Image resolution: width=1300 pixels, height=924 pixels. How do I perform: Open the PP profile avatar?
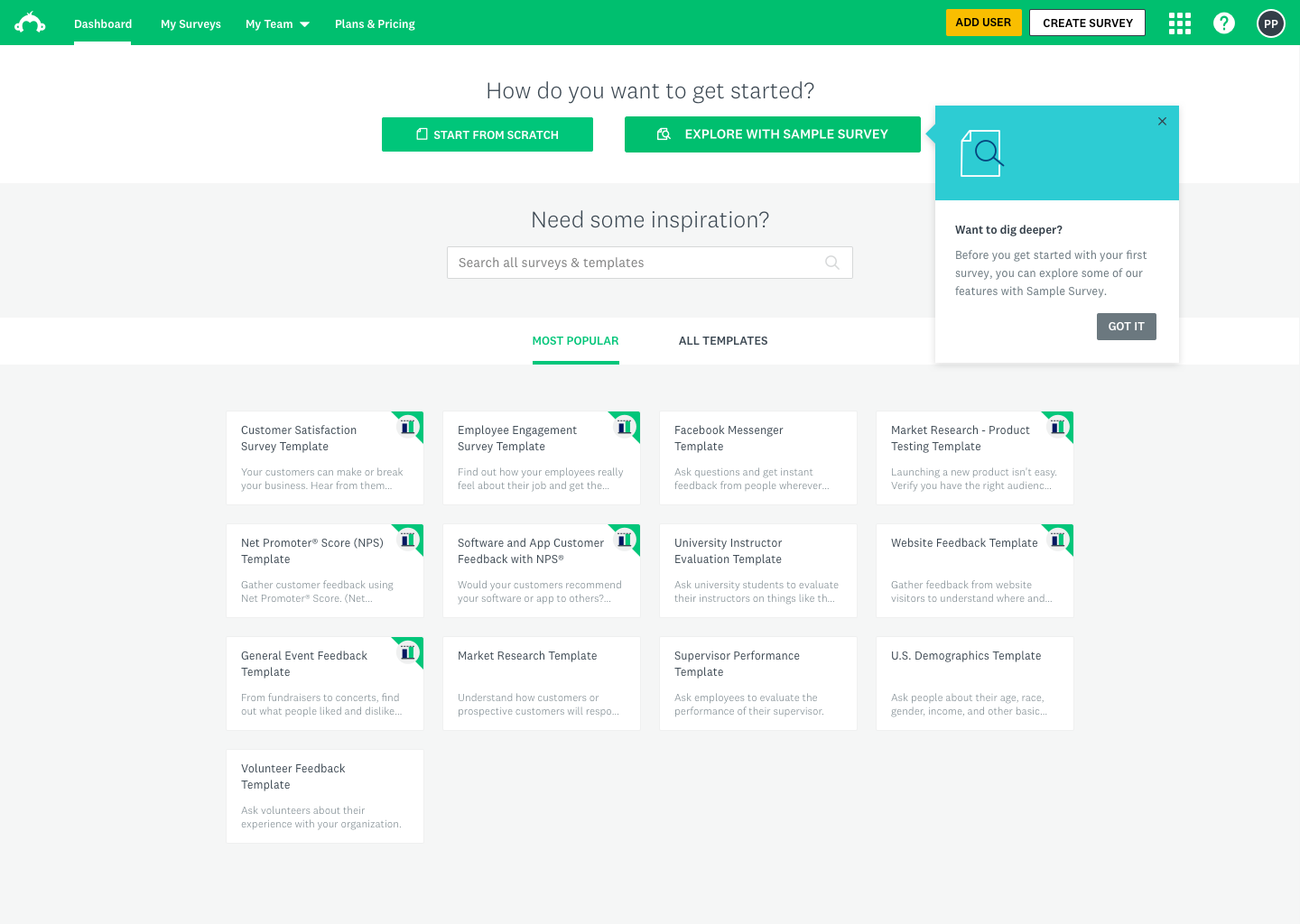click(1270, 23)
